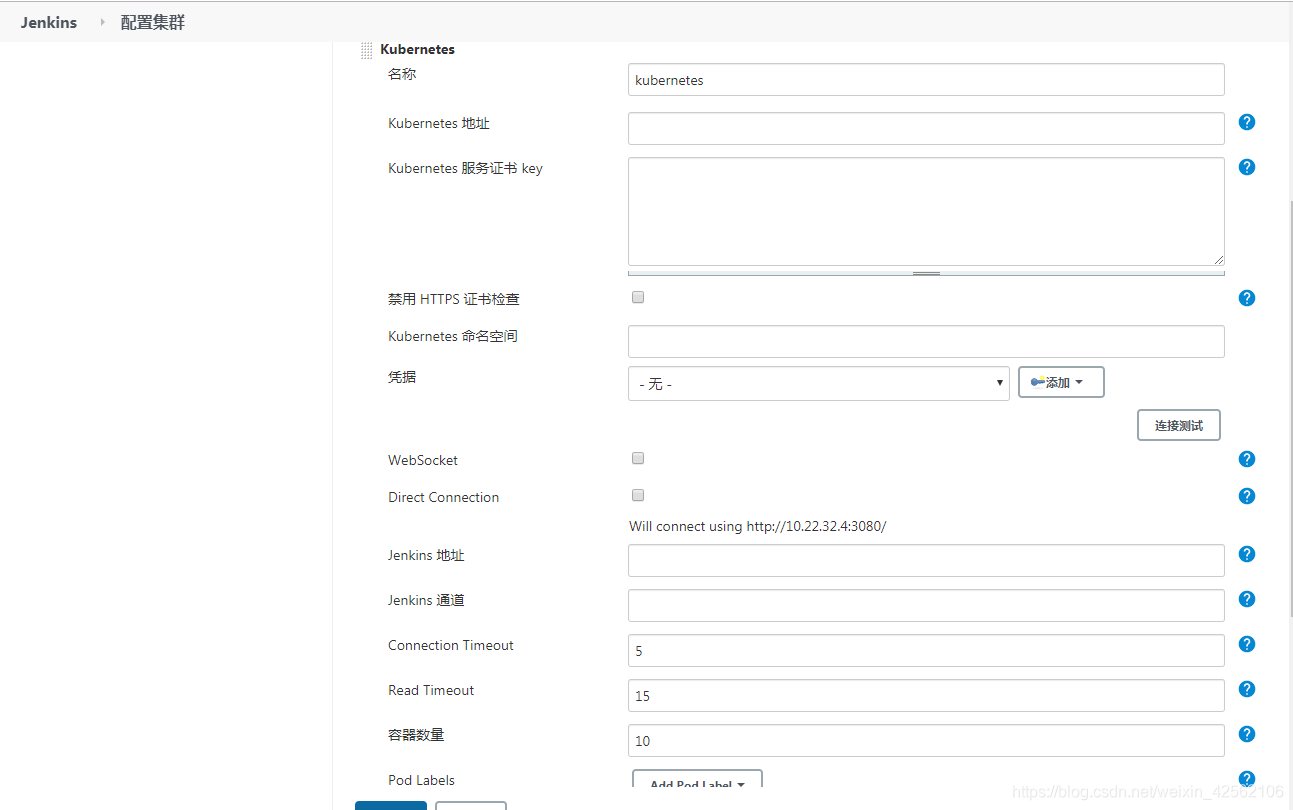
Task: Focus the Jenkins 地址 input field
Action: (926, 560)
